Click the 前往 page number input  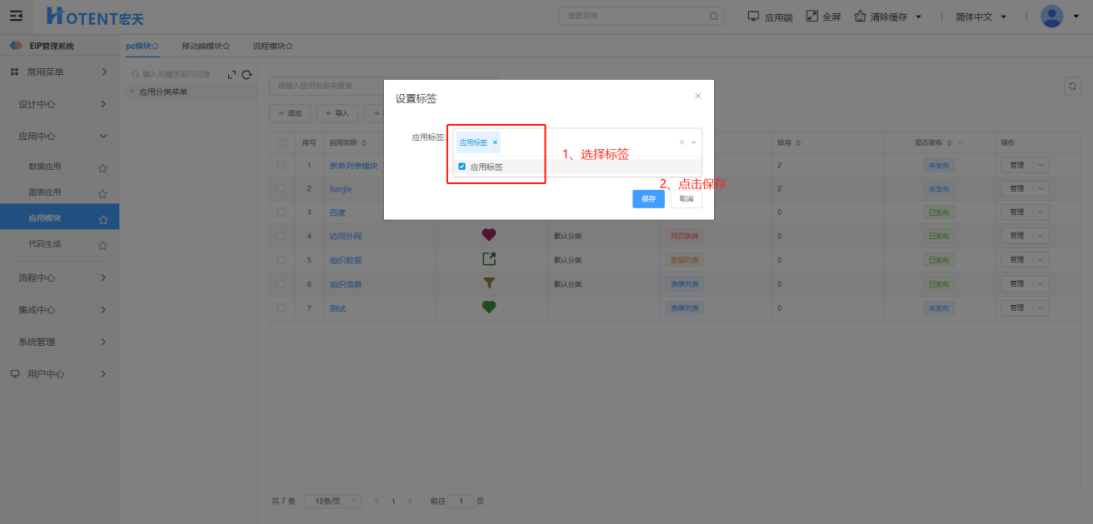pyautogui.click(x=461, y=500)
